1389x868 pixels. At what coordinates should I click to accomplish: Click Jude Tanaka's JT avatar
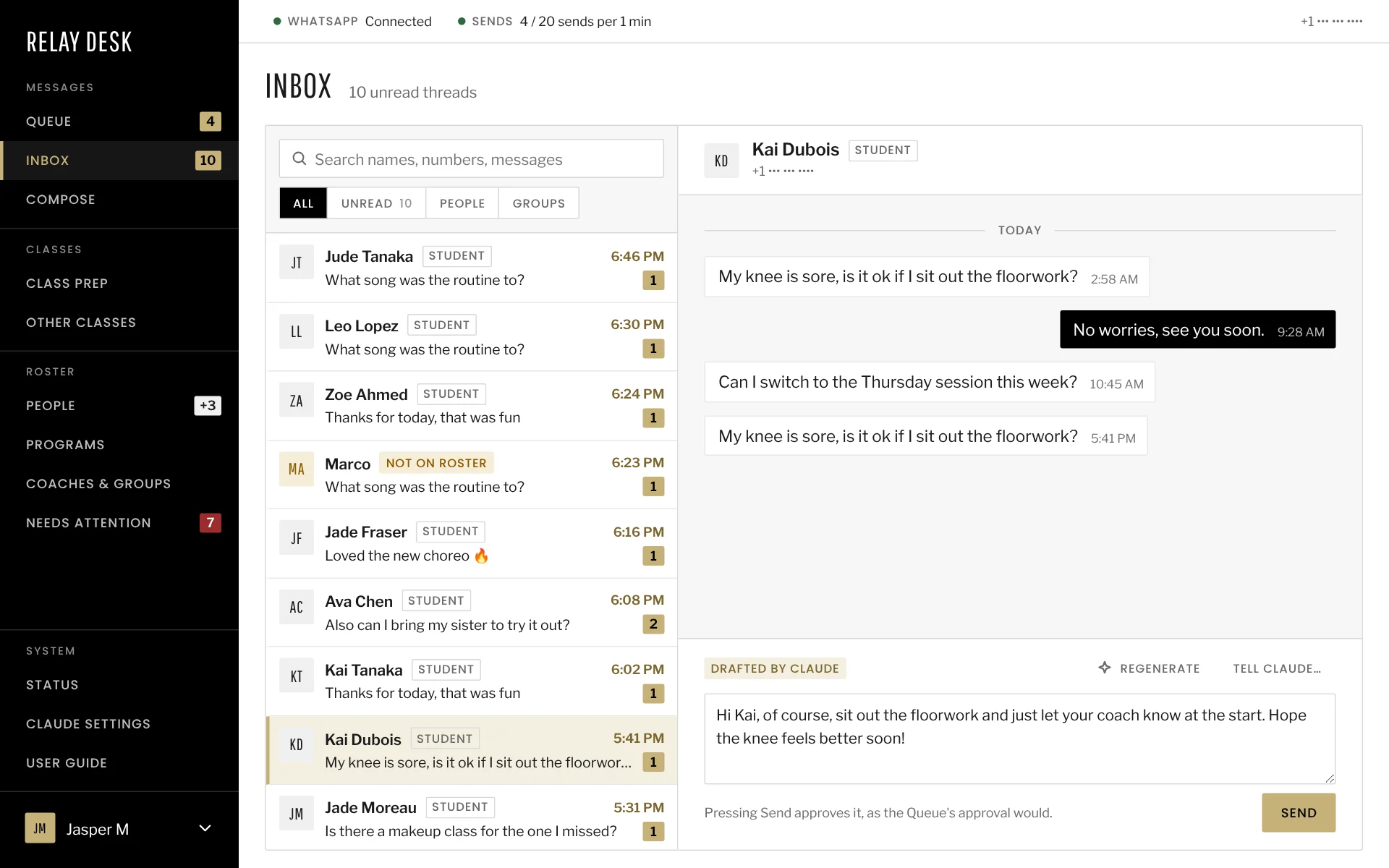297,262
